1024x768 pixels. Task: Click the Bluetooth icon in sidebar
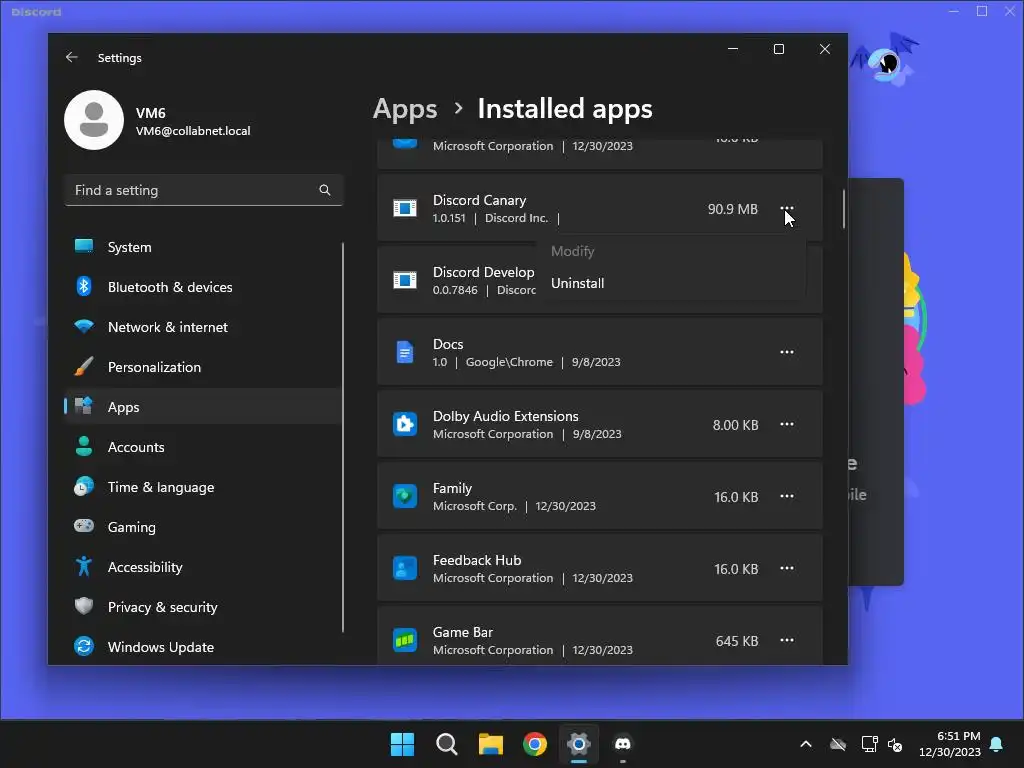point(84,287)
